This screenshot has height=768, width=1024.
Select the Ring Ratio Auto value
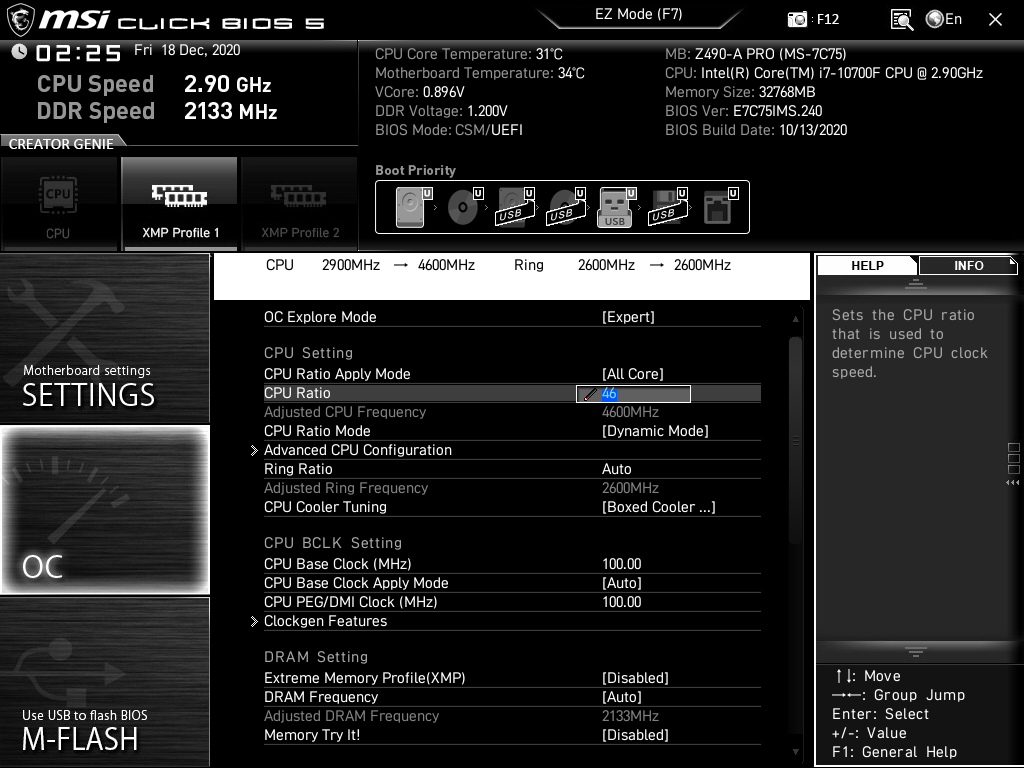pyautogui.click(x=616, y=469)
